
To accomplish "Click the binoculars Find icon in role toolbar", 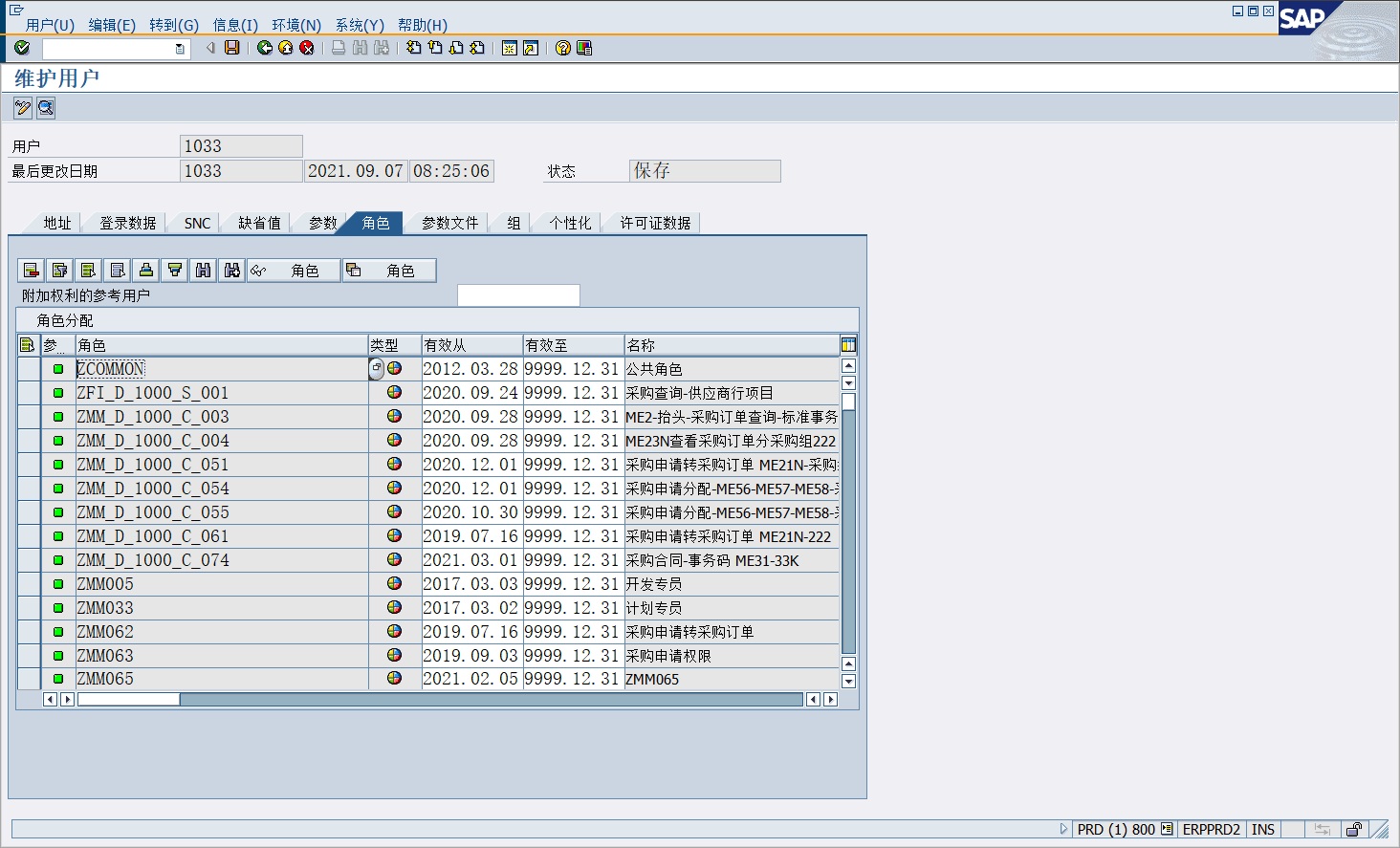I will click(x=203, y=270).
